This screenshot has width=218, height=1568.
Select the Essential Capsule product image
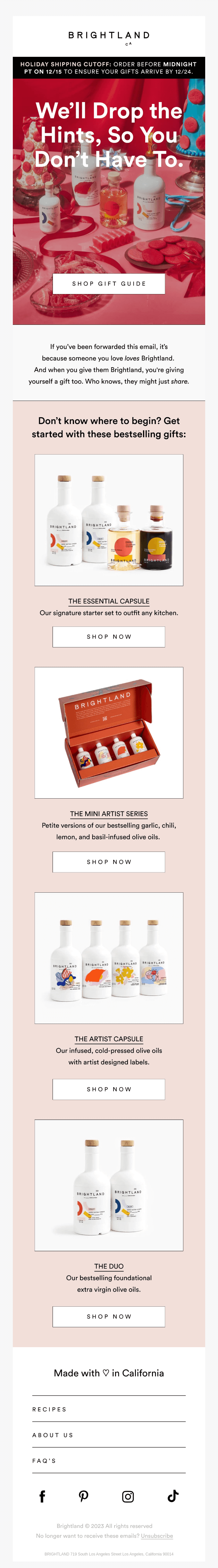click(109, 520)
